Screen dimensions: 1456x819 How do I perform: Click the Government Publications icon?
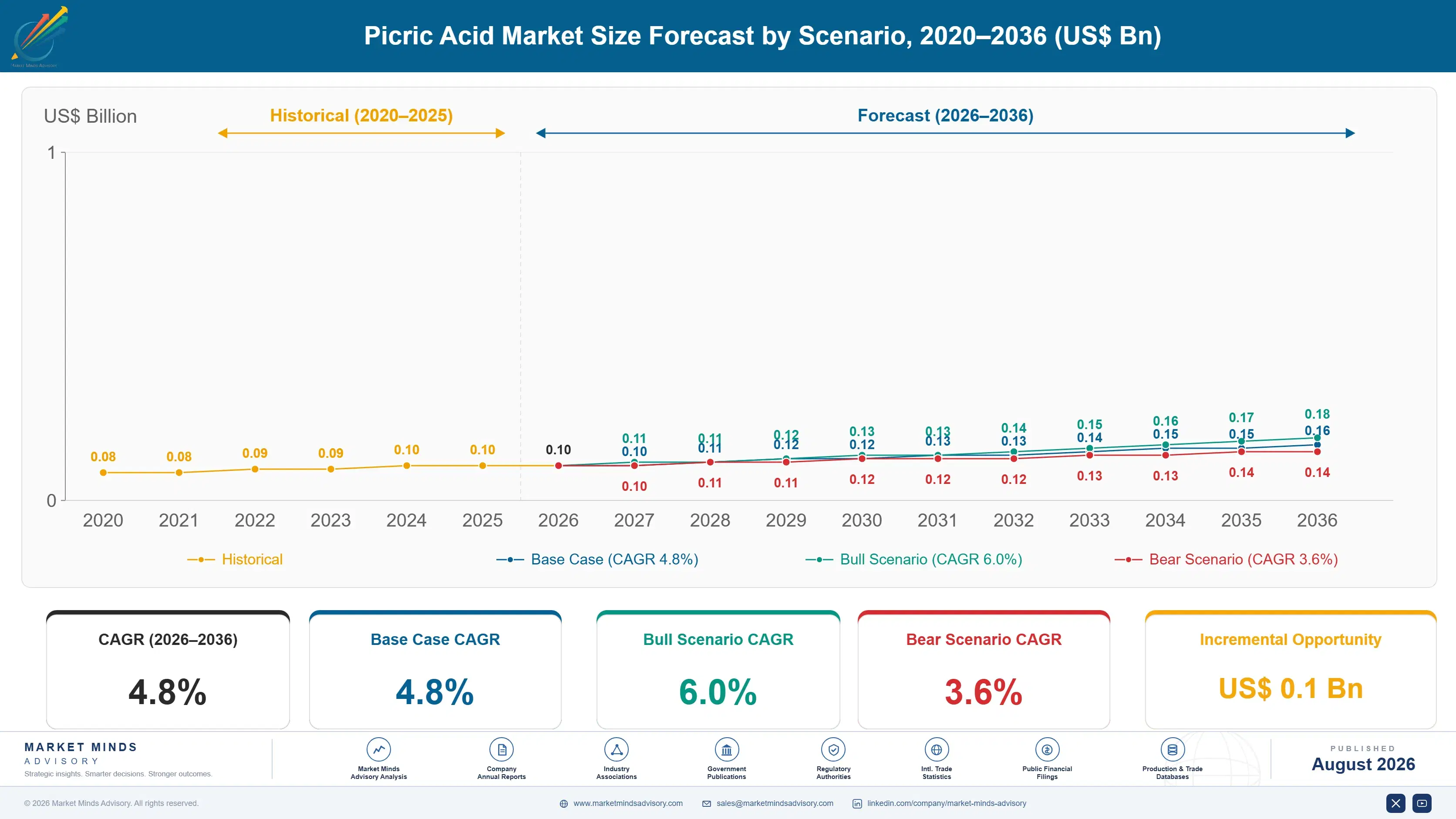point(726,749)
